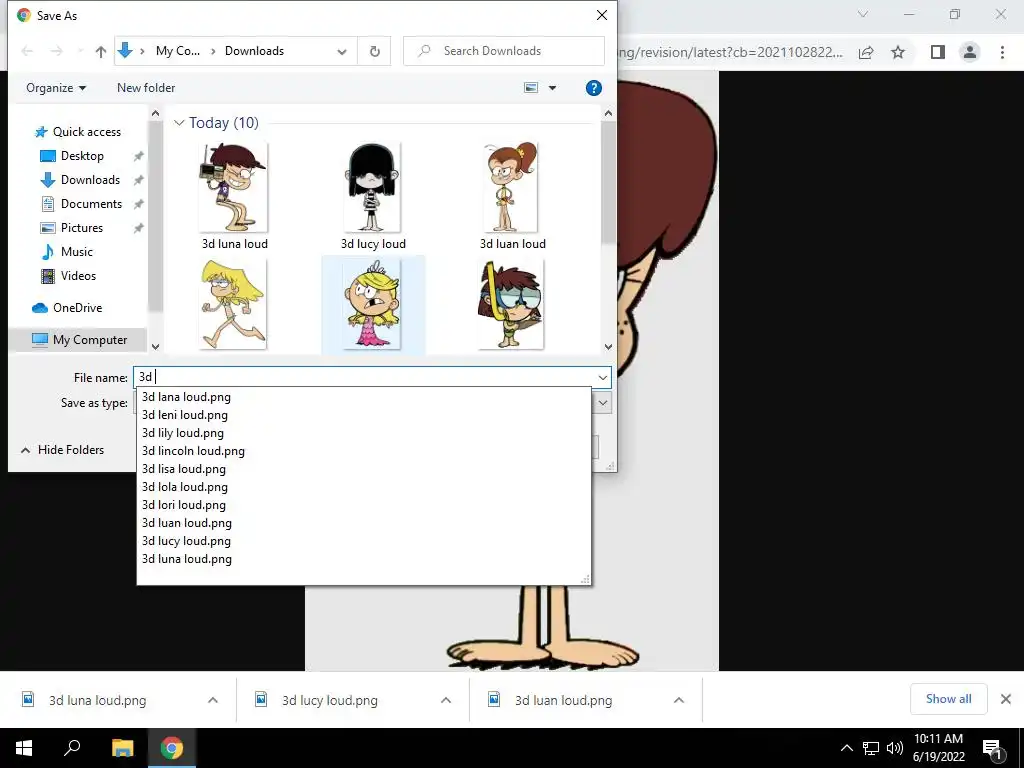
Task: Open Windows taskbar search
Action: [x=72, y=748]
